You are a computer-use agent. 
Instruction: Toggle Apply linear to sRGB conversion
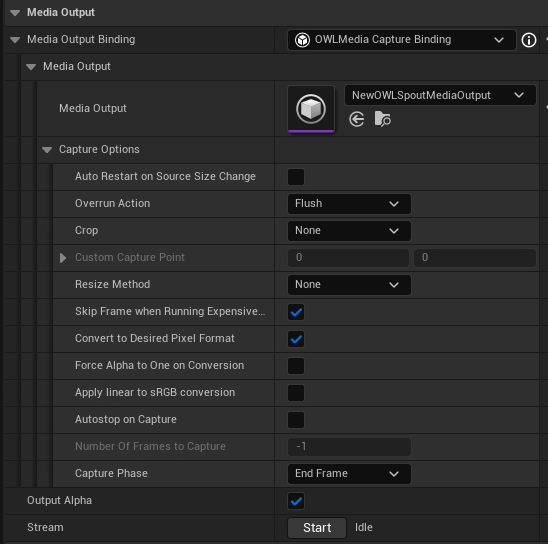pos(296,393)
